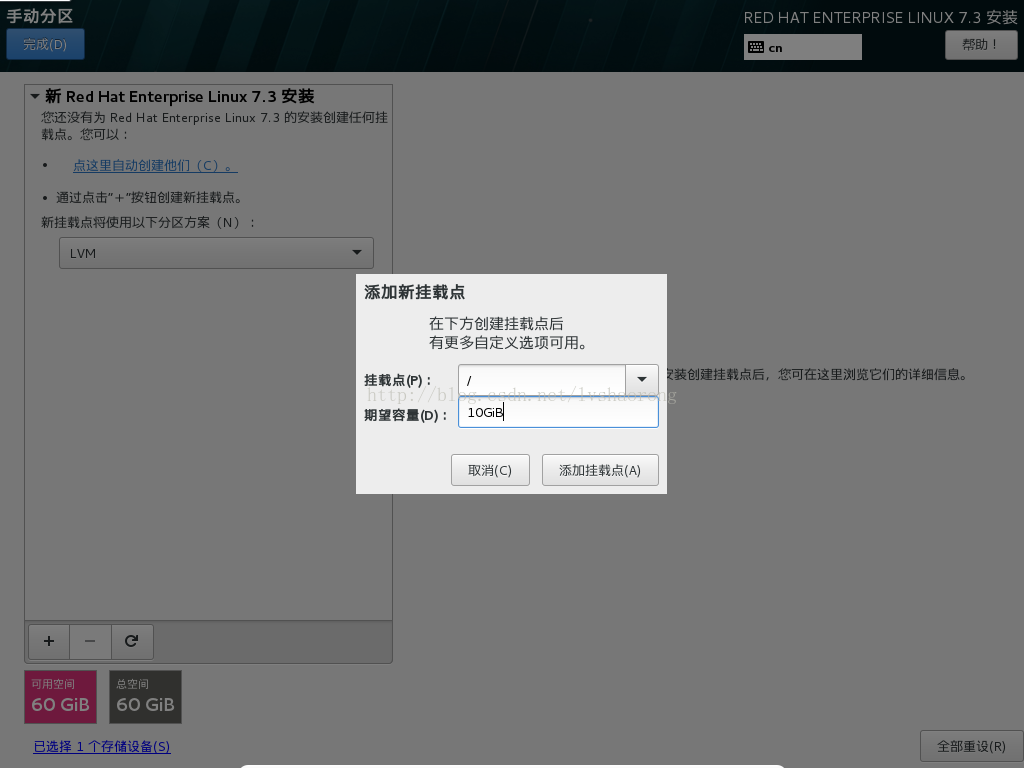Click the 全部重设(R) reset all button
The image size is (1024, 768).
971,746
